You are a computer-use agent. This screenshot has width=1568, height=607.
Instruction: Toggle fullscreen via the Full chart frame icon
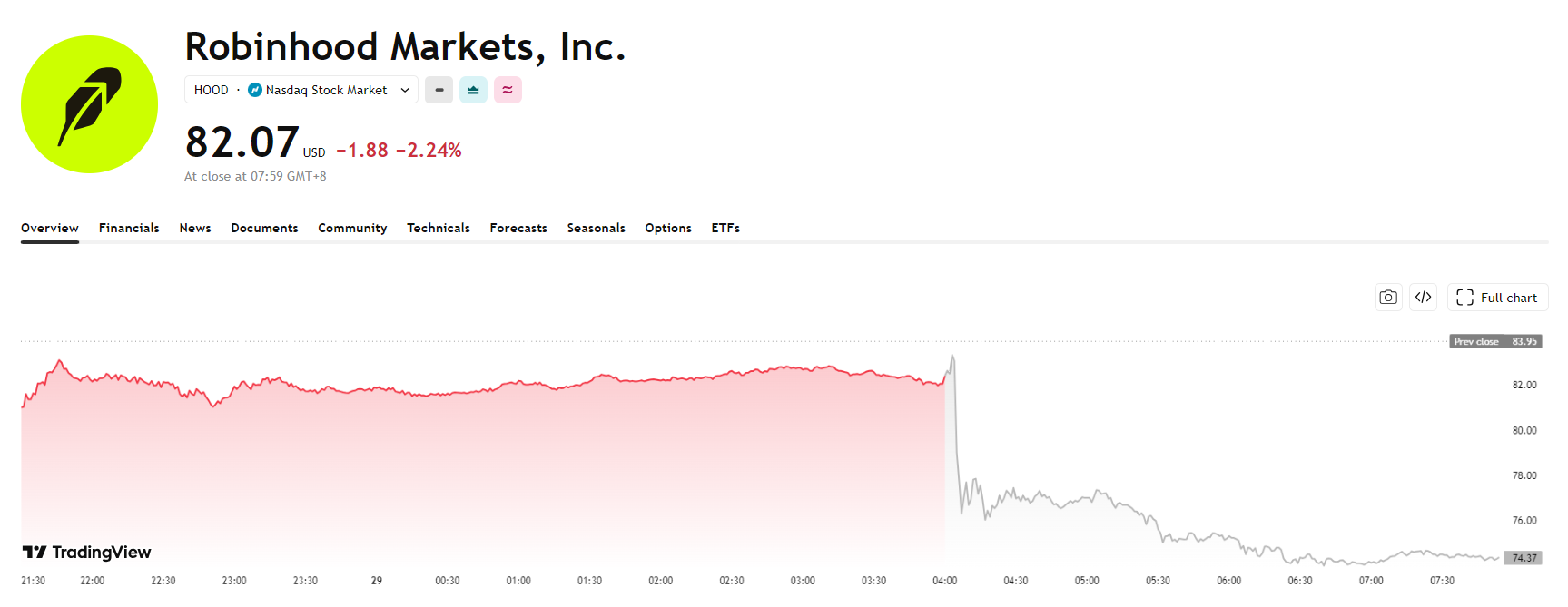point(1465,297)
